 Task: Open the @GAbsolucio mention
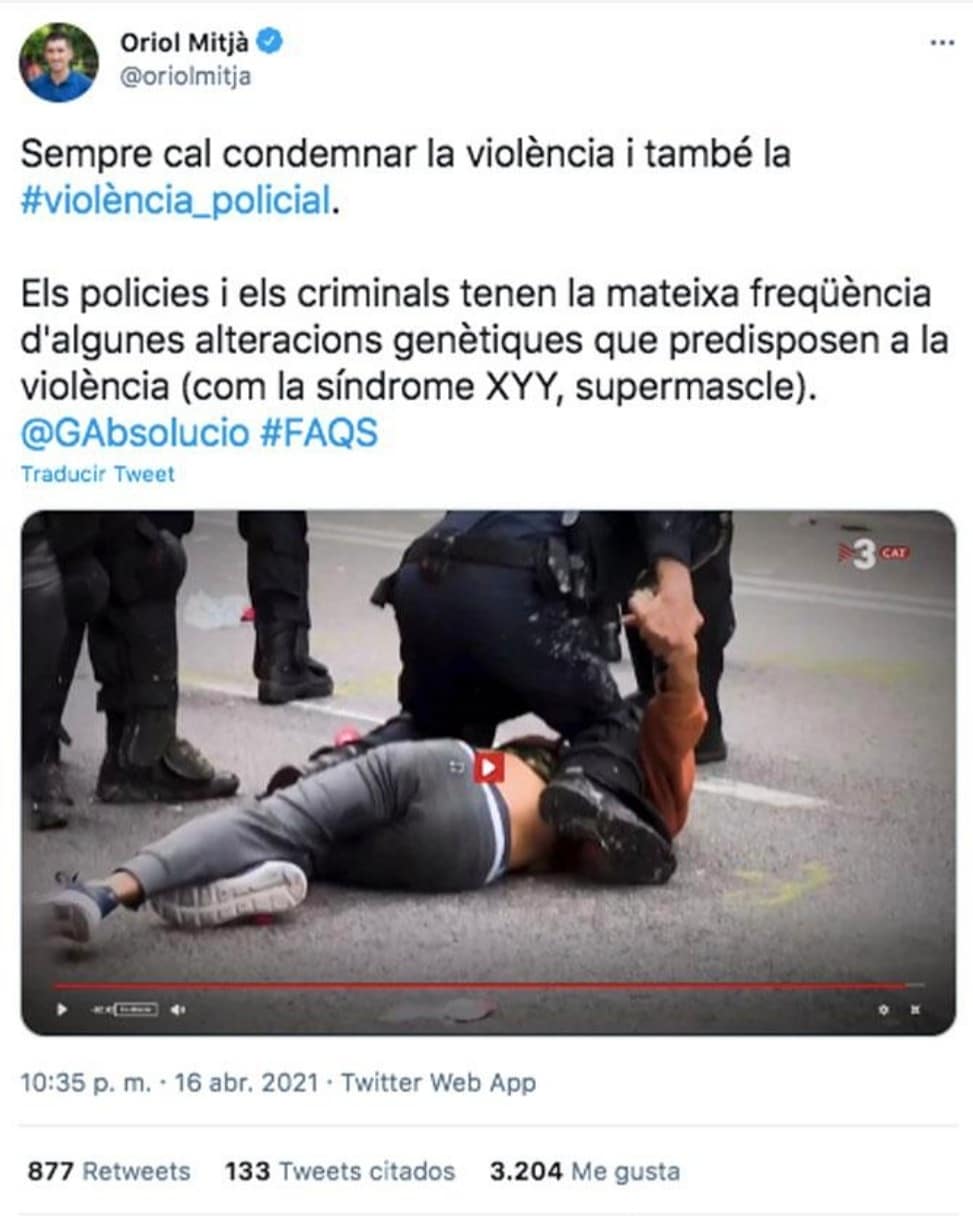(x=134, y=433)
